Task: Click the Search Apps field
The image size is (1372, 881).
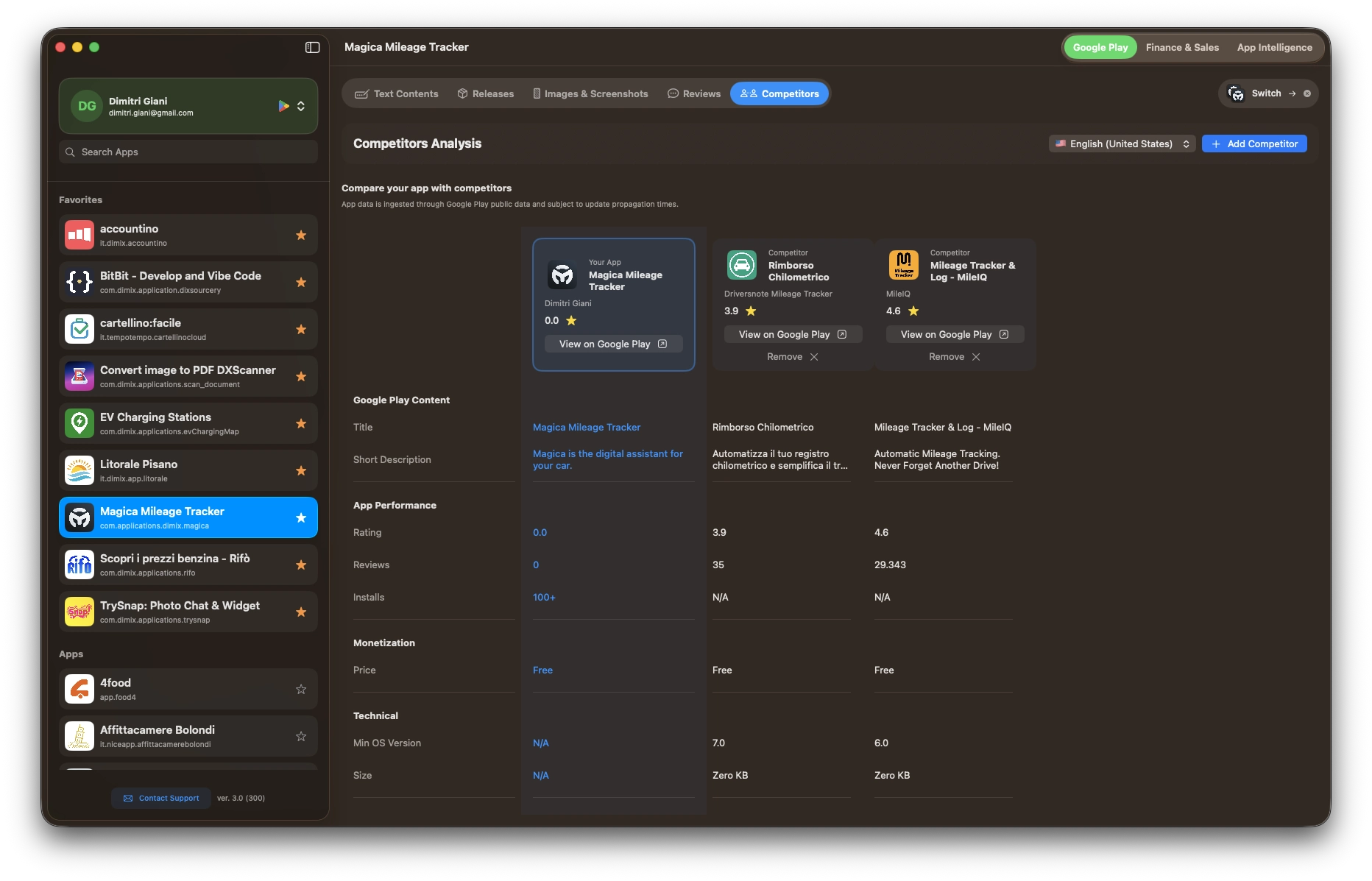Action: click(x=188, y=152)
